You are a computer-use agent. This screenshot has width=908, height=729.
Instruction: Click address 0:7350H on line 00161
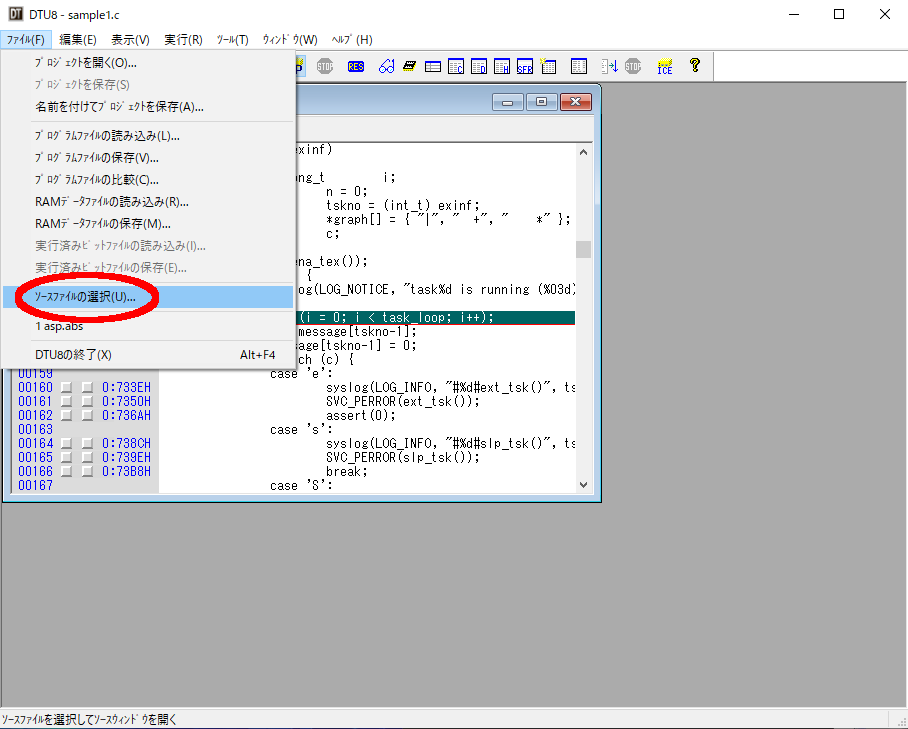point(126,401)
